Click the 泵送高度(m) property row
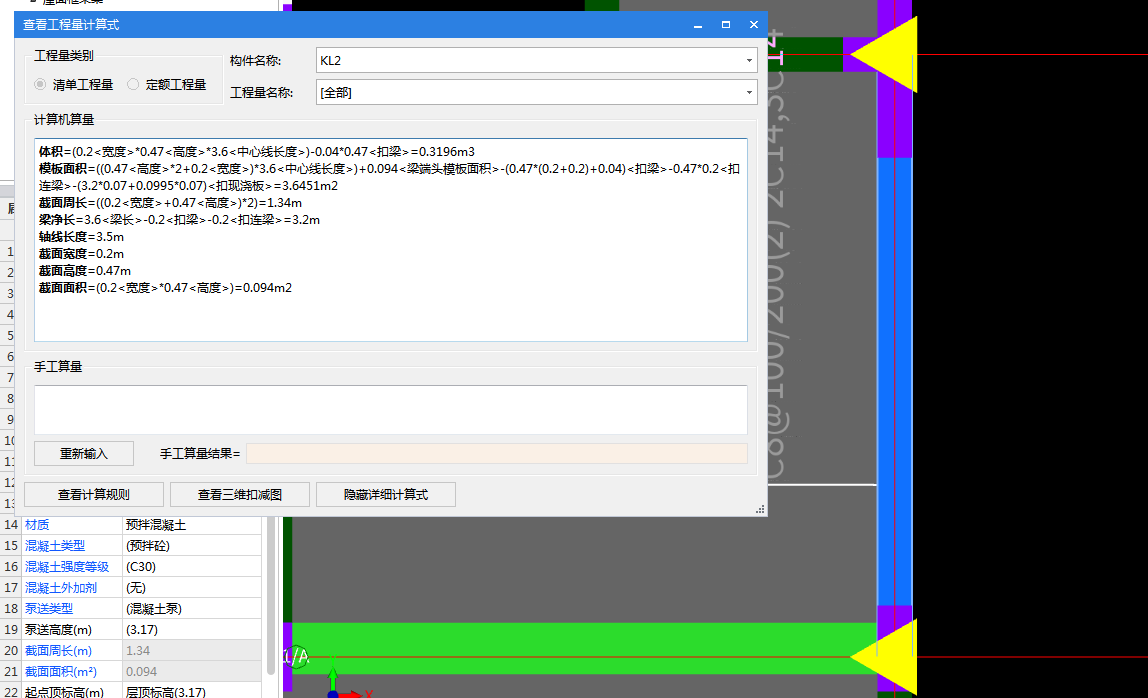 point(132,629)
